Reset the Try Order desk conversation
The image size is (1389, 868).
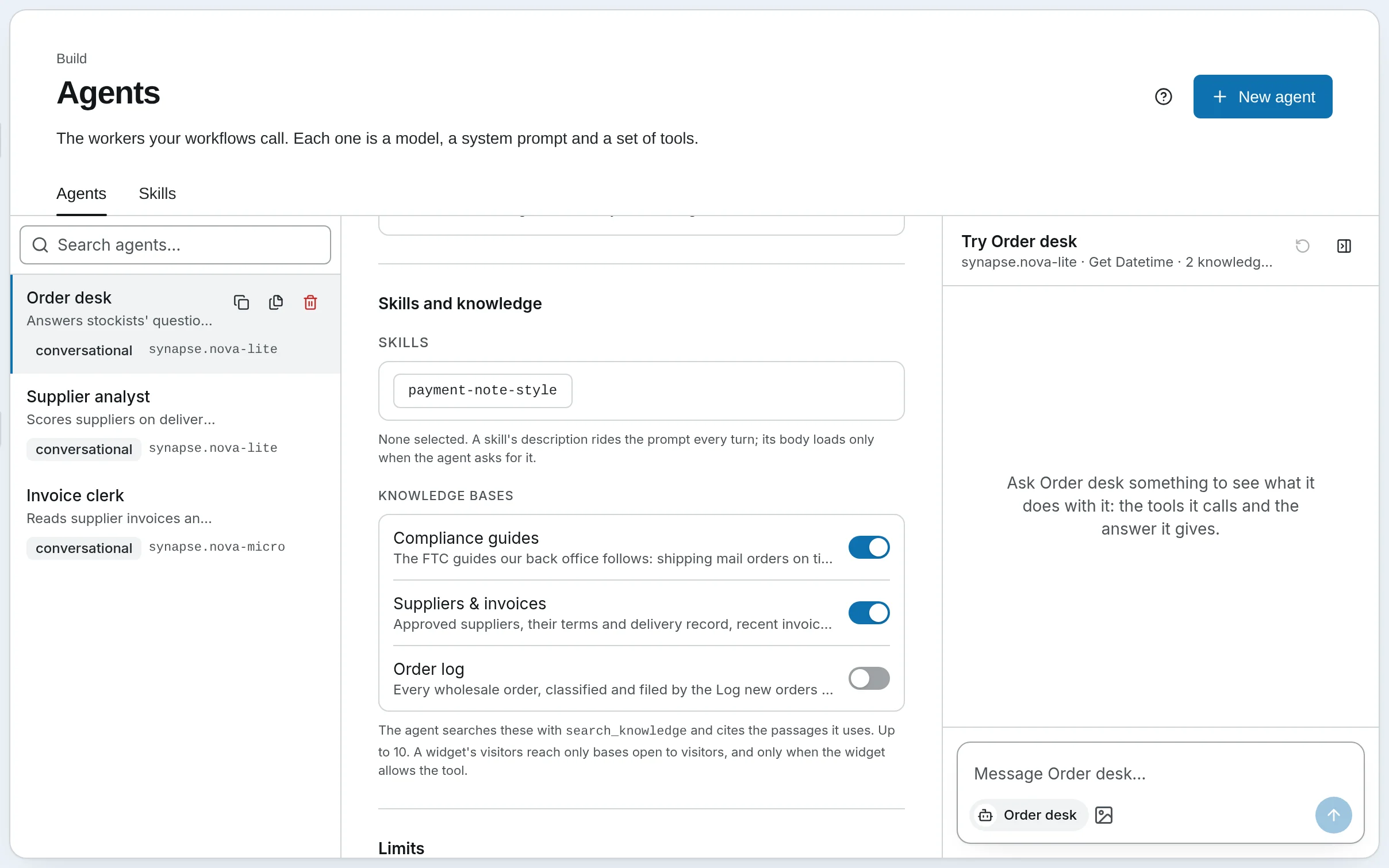click(1302, 246)
